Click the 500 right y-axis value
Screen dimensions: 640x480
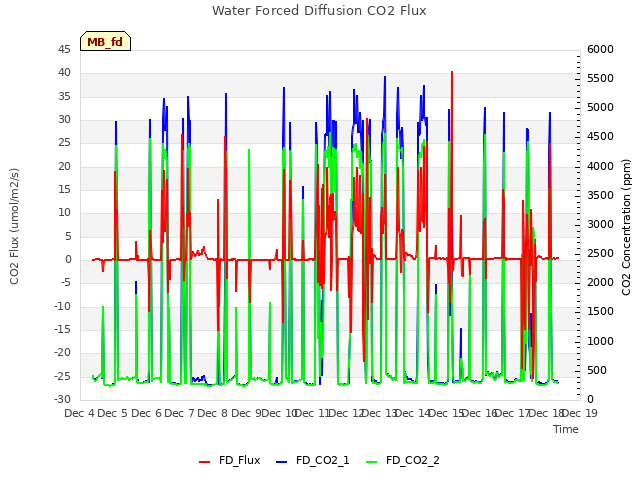597,370
